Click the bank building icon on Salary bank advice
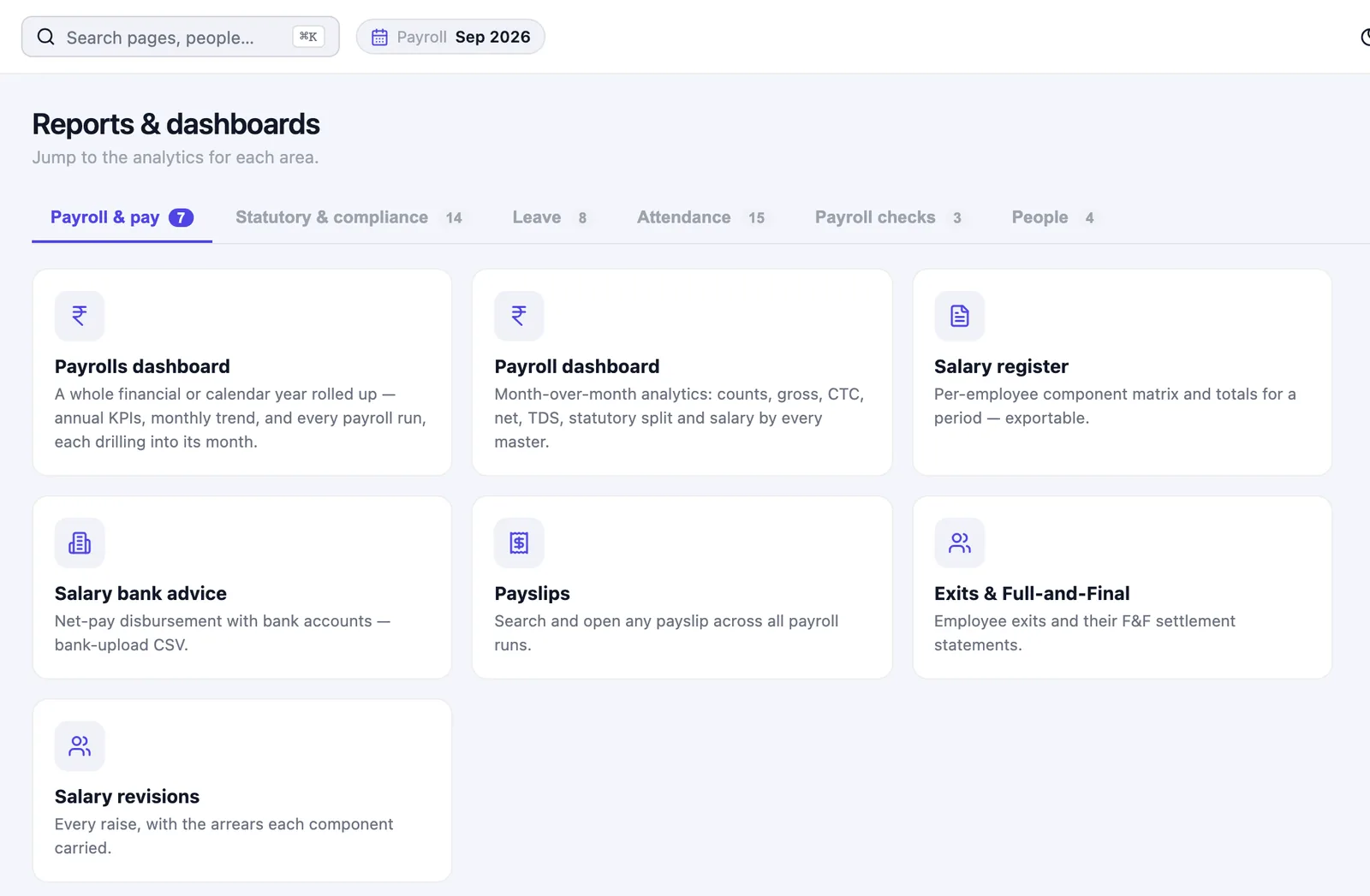 pos(80,543)
